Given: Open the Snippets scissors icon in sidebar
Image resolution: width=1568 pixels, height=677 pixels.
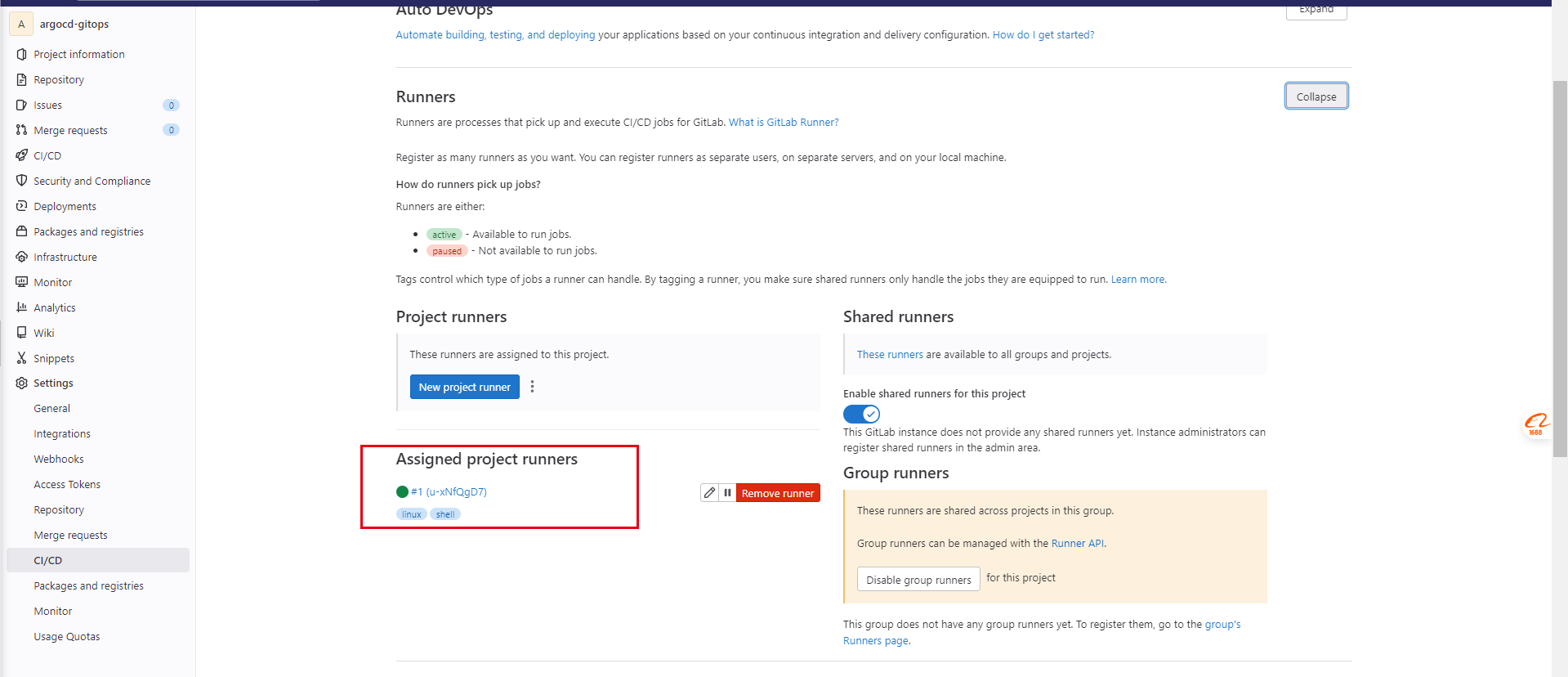Looking at the screenshot, I should [x=21, y=358].
